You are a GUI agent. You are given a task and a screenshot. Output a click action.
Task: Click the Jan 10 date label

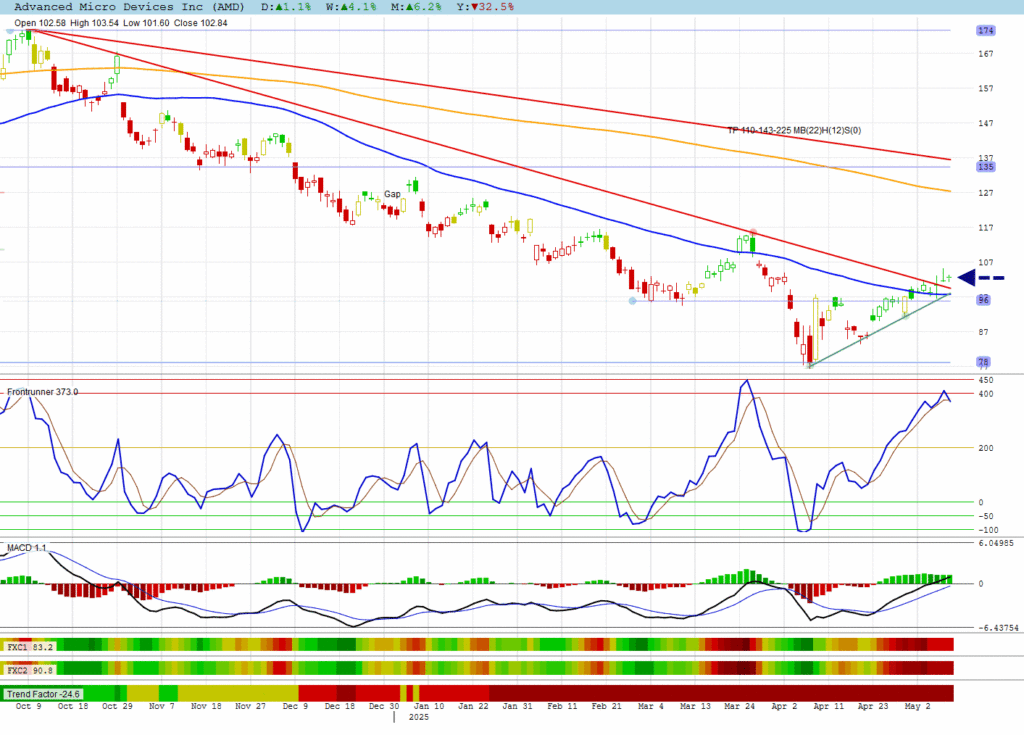[428, 706]
